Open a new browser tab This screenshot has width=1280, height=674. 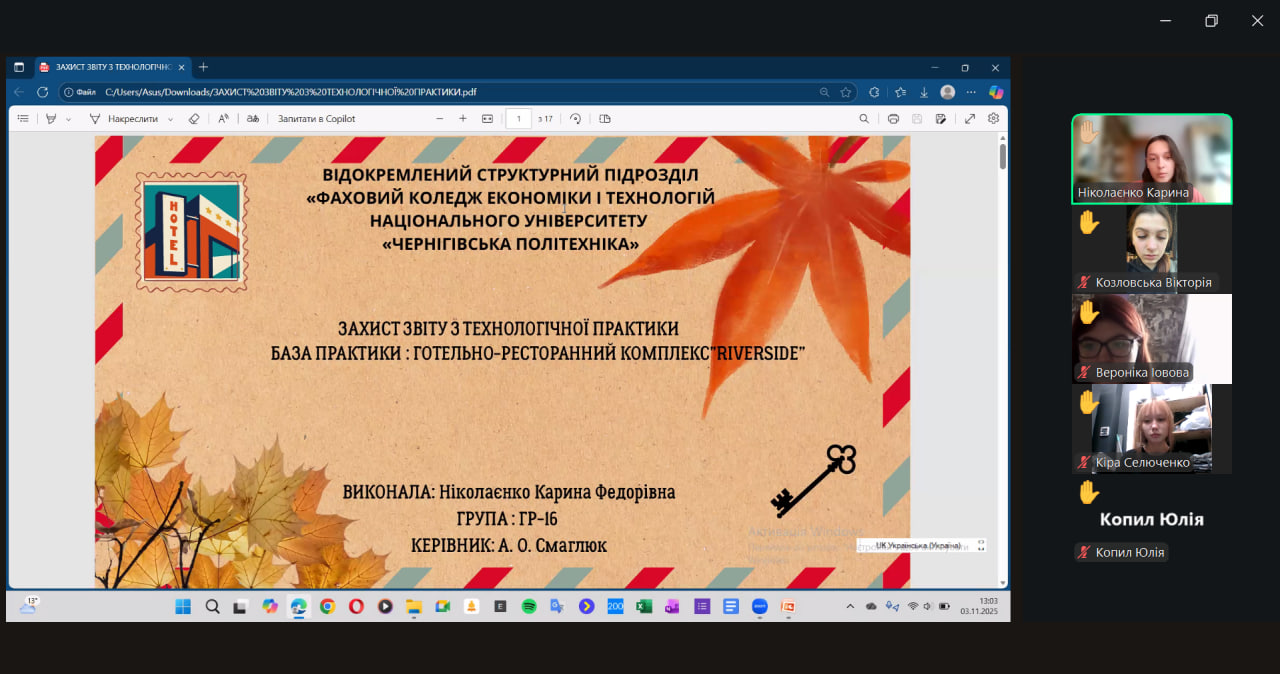(x=204, y=67)
